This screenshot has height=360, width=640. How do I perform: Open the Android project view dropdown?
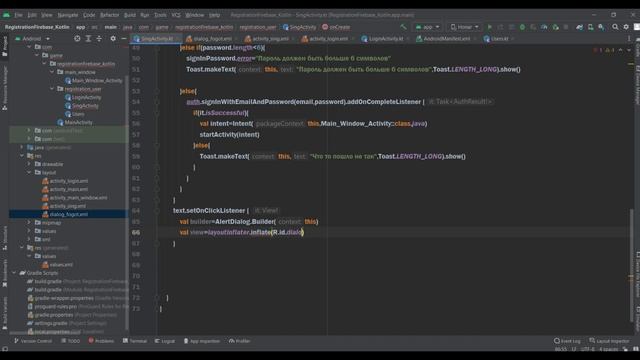pyautogui.click(x=33, y=38)
